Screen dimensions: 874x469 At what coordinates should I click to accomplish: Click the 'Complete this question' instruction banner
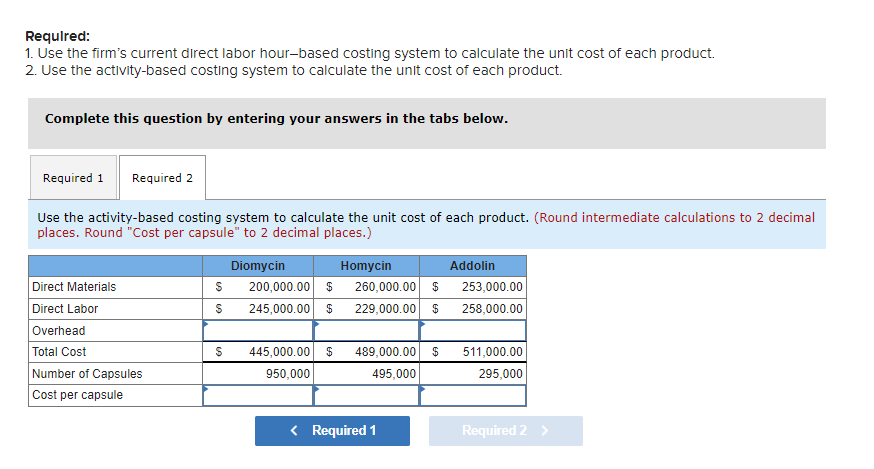click(427, 123)
